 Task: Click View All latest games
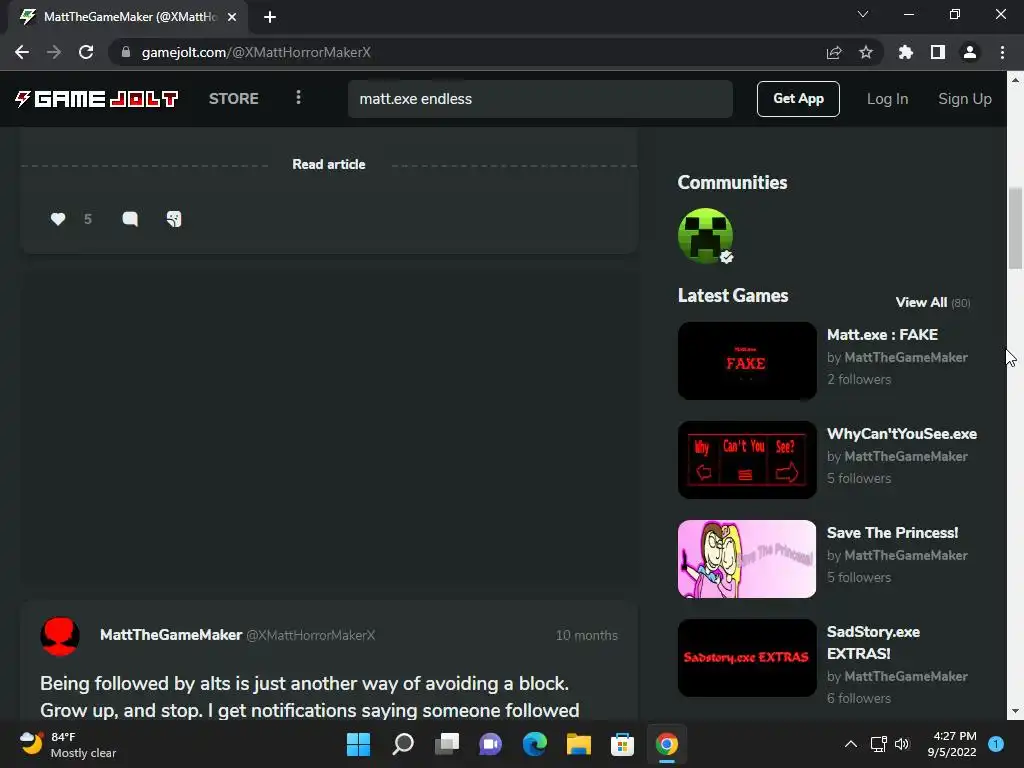click(921, 302)
